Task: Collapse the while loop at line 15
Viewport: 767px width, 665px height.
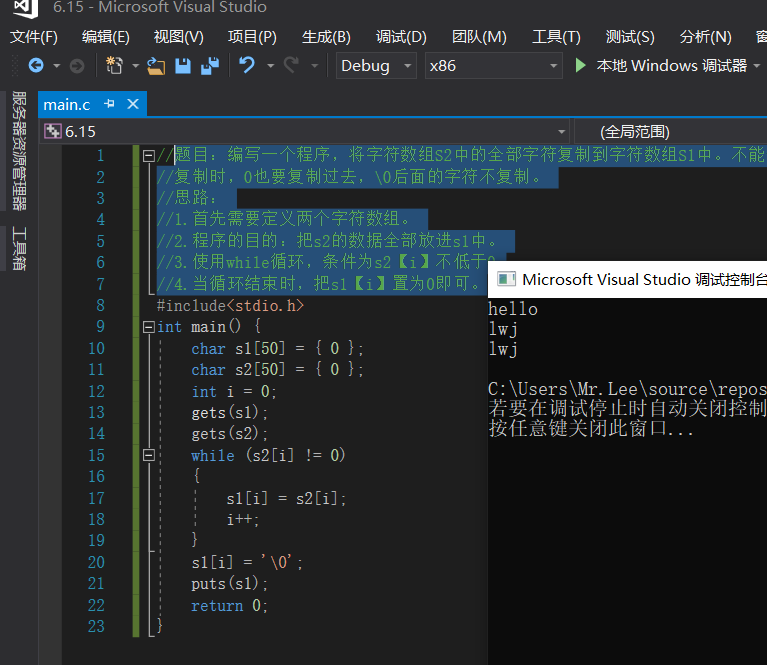Action: click(x=149, y=456)
